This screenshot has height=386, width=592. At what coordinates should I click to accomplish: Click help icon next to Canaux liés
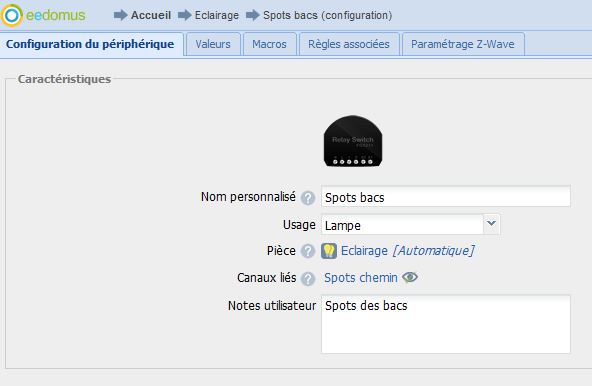coord(308,279)
